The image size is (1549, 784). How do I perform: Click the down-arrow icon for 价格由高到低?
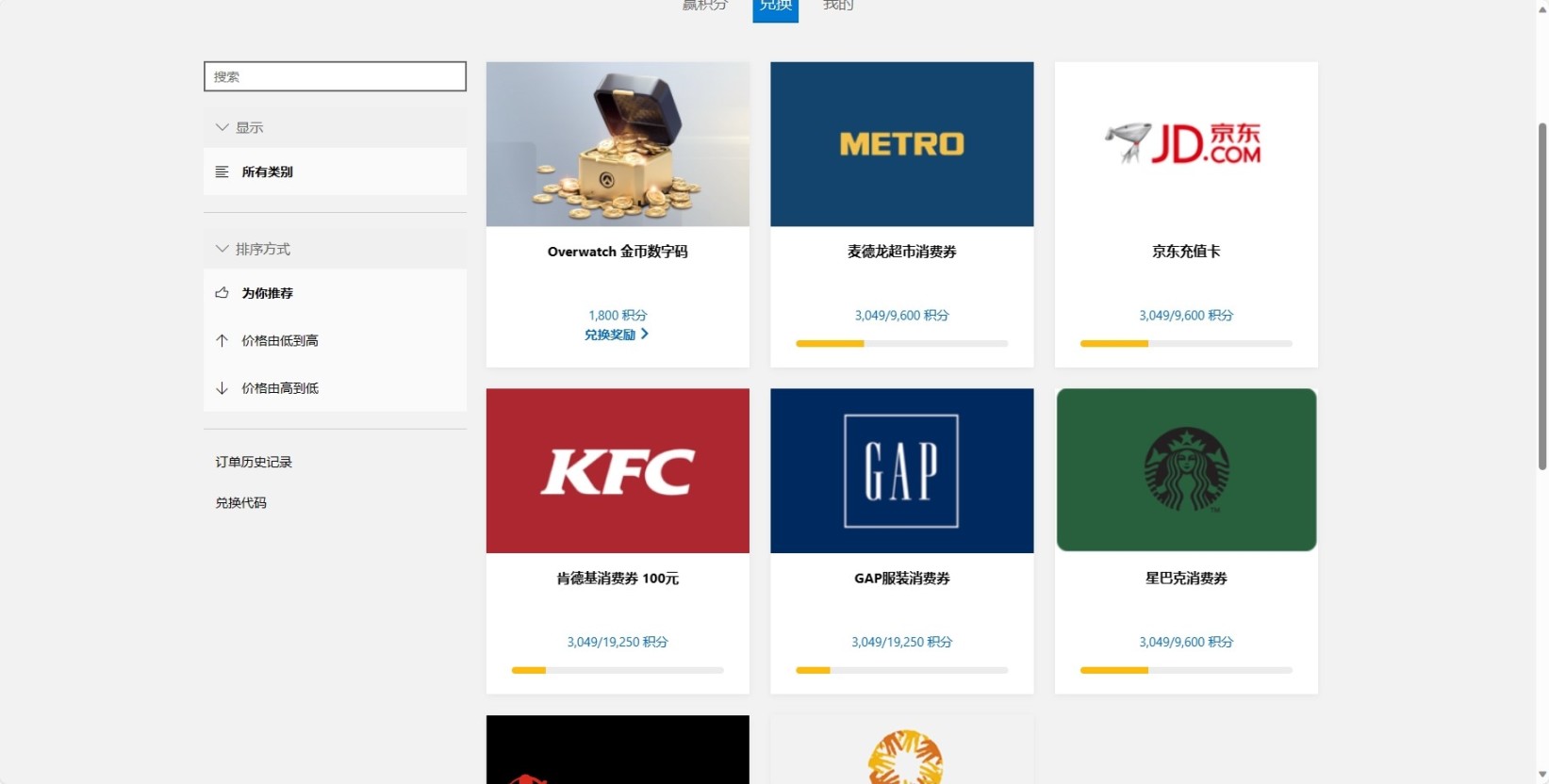[x=222, y=388]
